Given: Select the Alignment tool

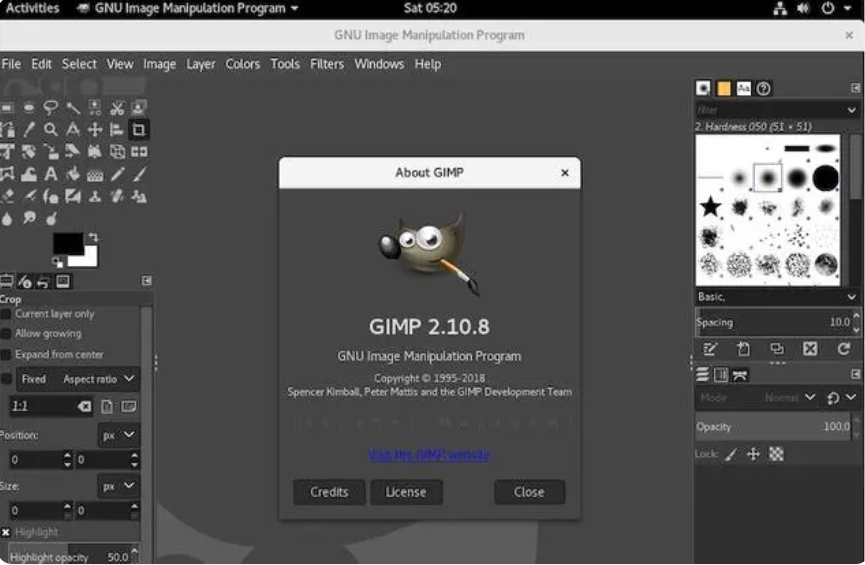Looking at the screenshot, I should point(117,130).
